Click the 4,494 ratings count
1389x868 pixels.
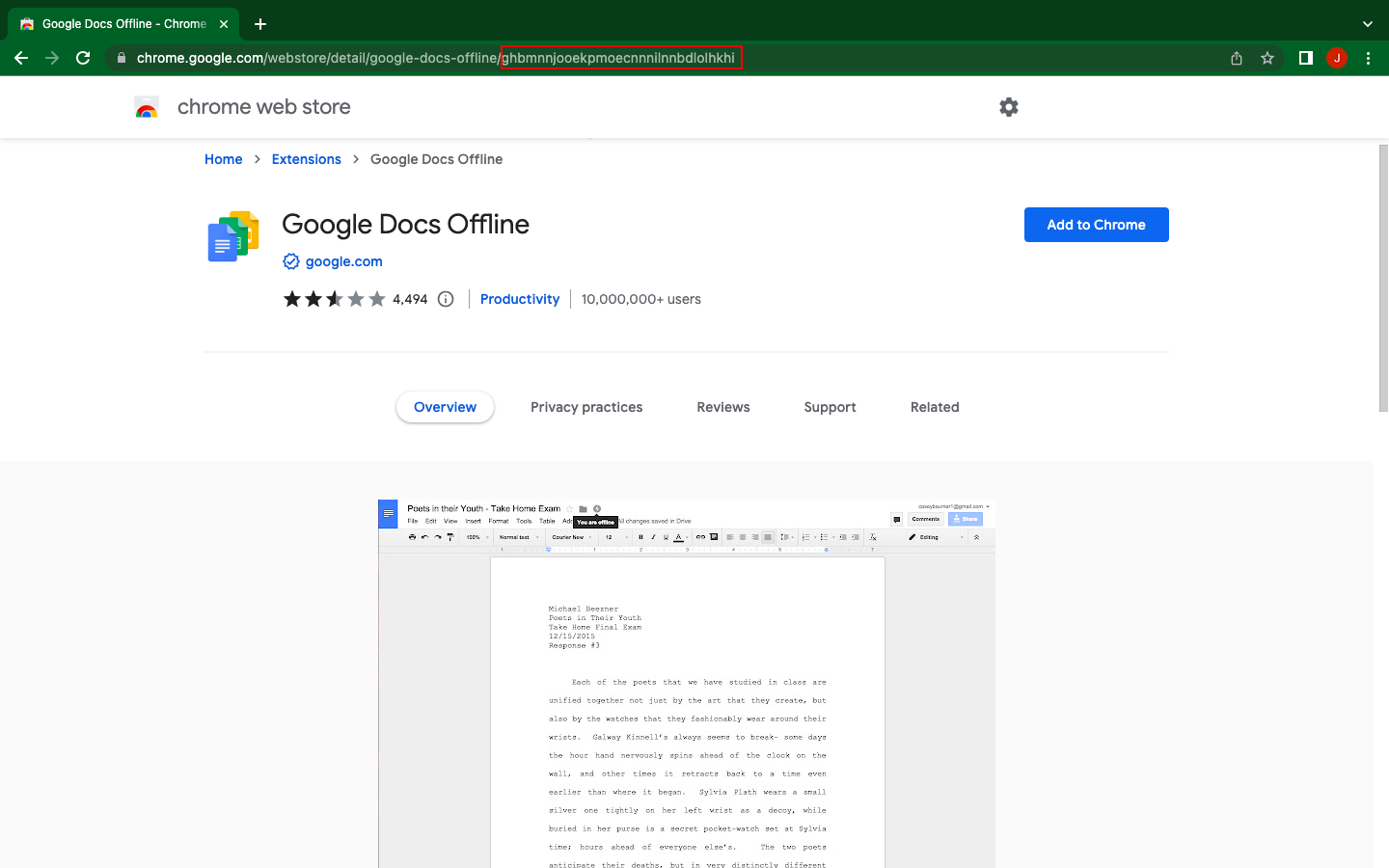[410, 299]
